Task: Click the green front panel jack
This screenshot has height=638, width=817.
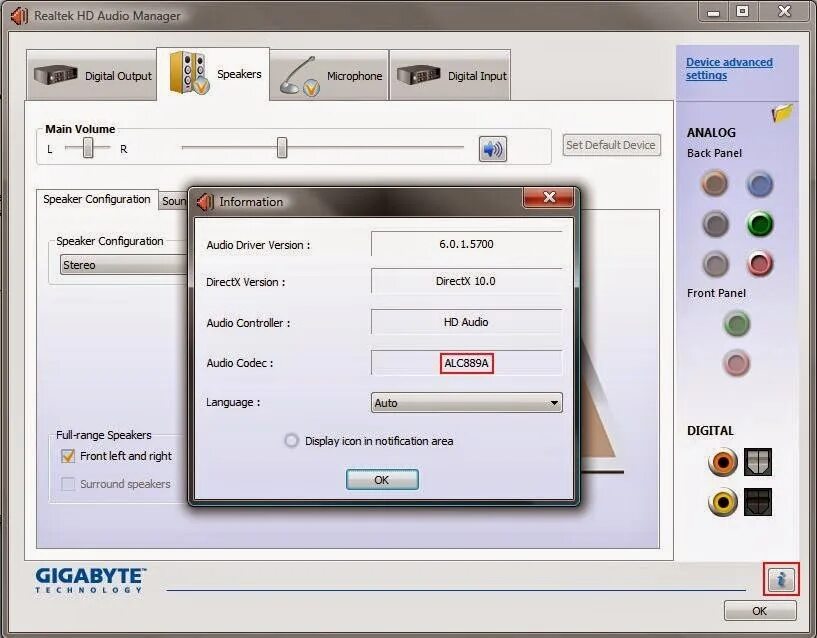Action: 737,324
